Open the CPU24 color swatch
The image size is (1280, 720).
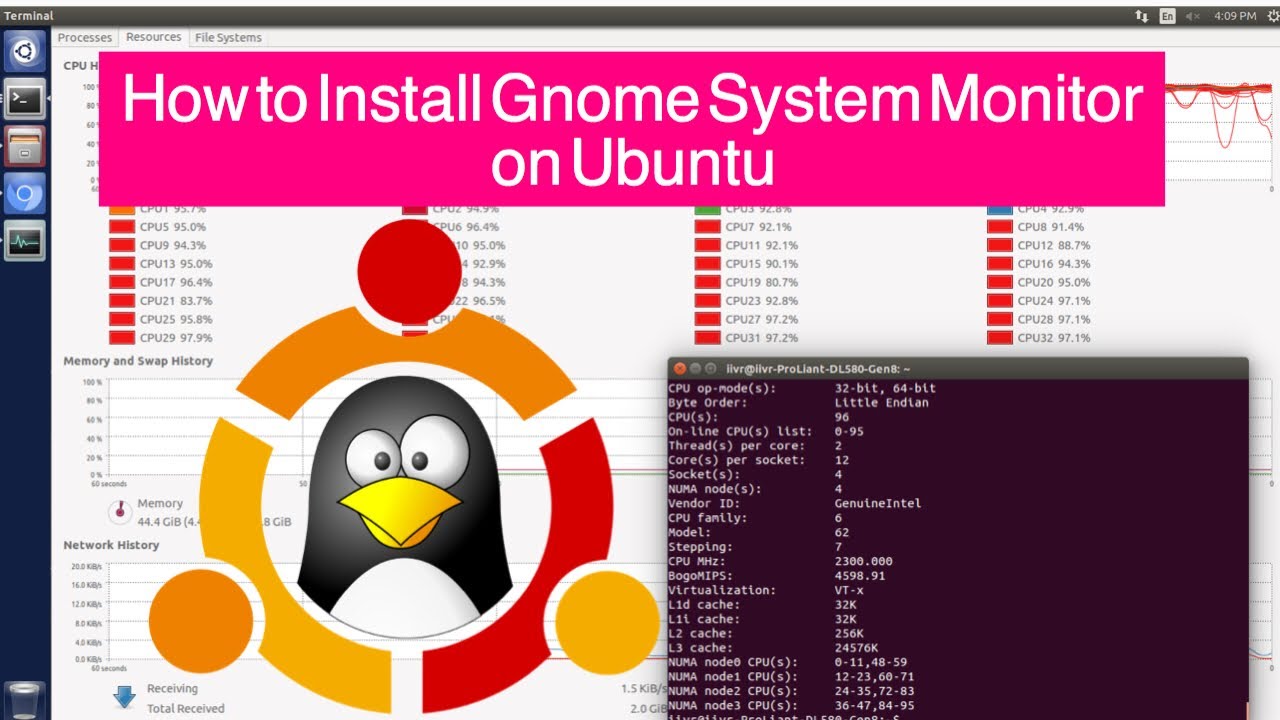click(1000, 301)
